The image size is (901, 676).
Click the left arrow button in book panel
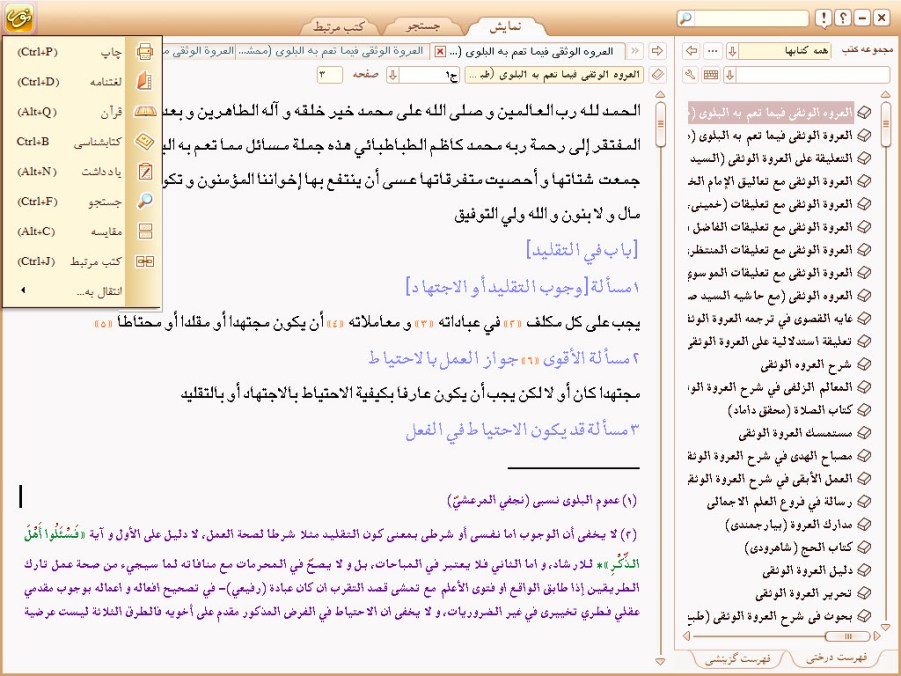(691, 51)
